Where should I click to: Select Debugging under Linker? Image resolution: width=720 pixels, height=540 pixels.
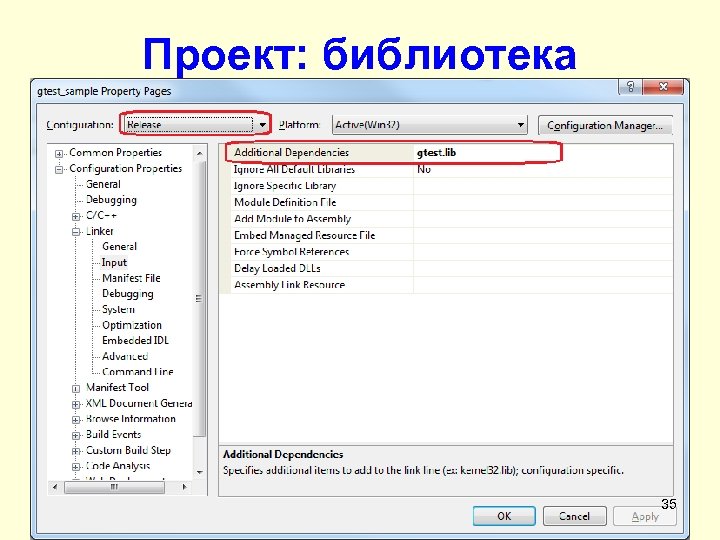pyautogui.click(x=128, y=293)
